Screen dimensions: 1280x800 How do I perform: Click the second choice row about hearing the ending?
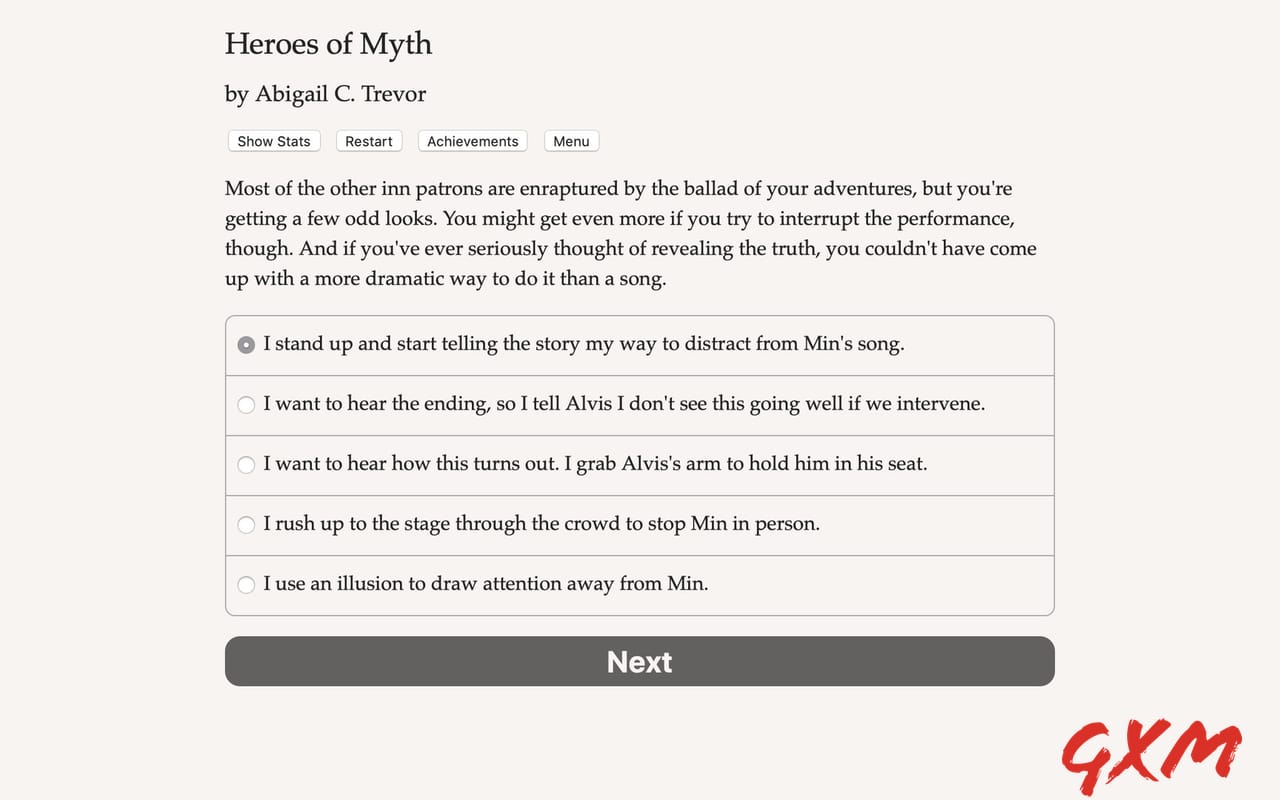(624, 405)
